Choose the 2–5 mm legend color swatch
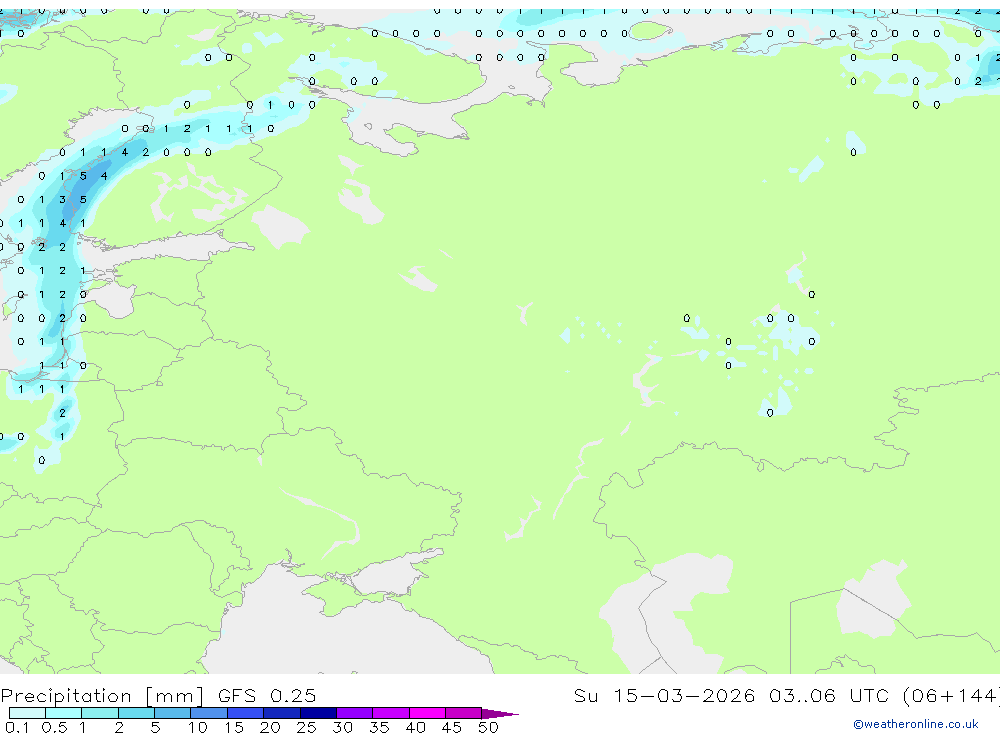The image size is (1000, 733). click(x=136, y=713)
